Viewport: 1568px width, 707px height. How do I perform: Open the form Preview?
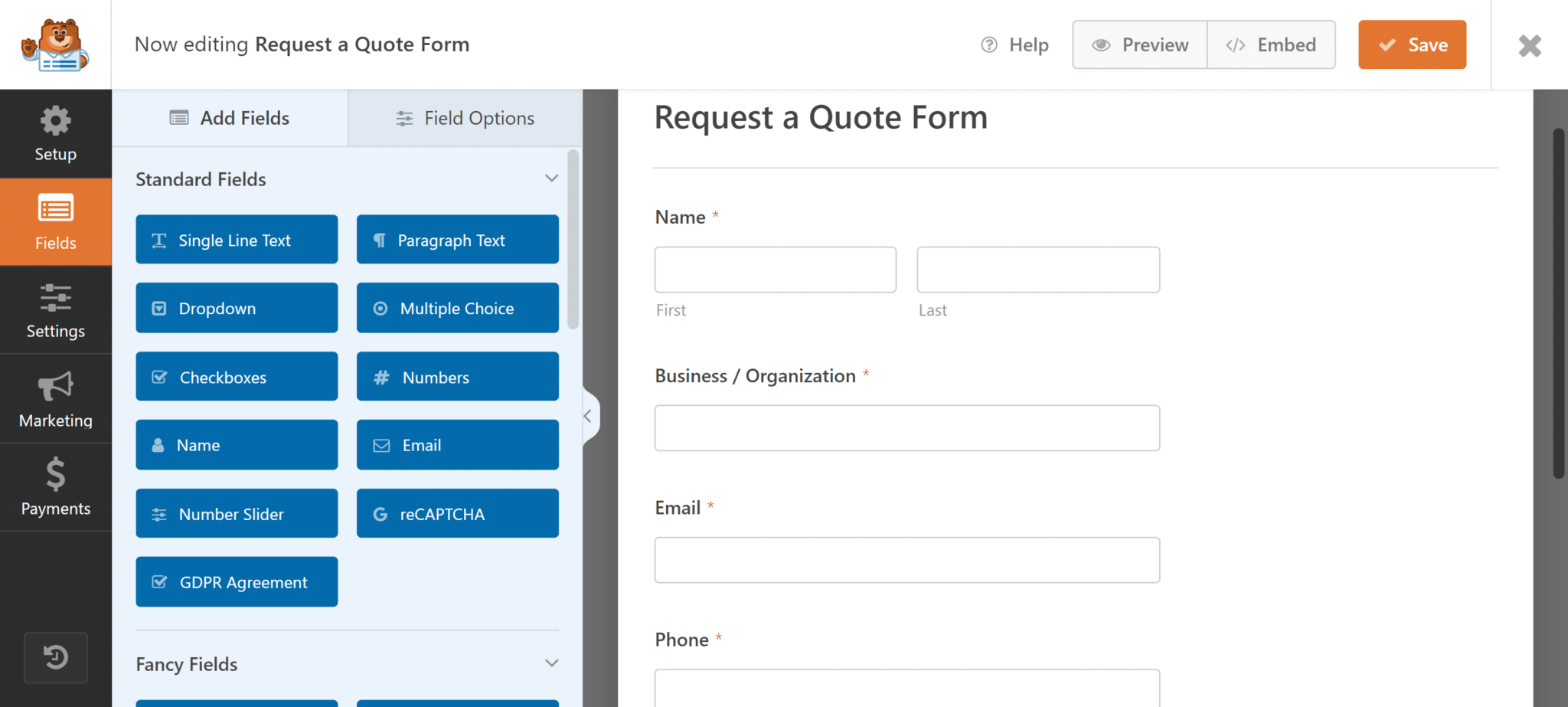pos(1140,45)
